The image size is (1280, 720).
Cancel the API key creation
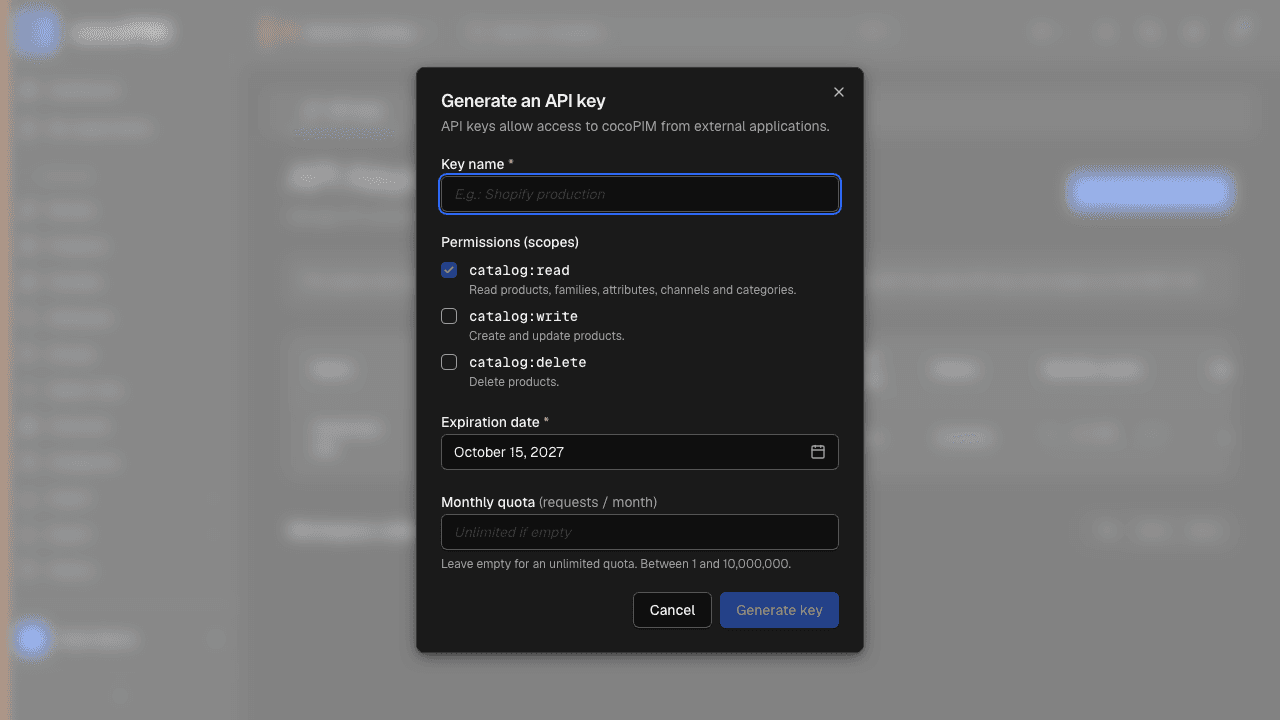click(x=672, y=610)
